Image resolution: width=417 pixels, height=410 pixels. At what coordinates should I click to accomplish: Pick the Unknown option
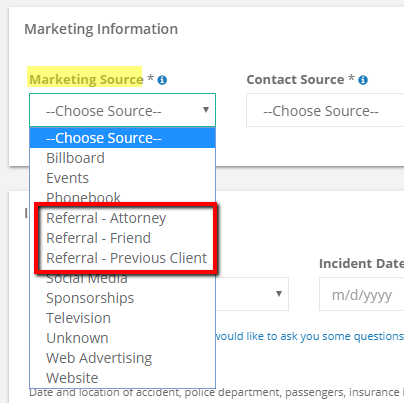click(x=123, y=338)
